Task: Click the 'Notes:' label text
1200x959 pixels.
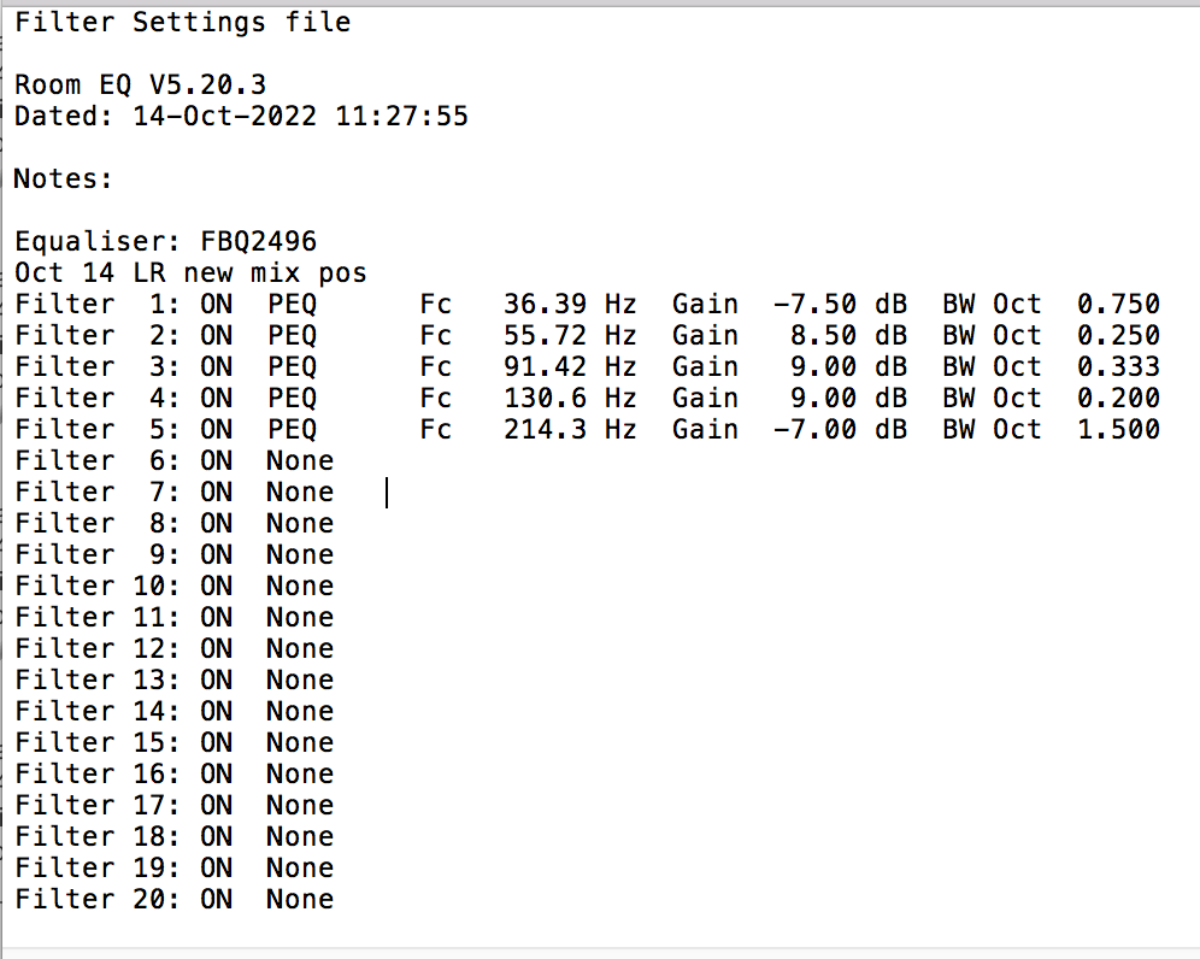Action: [x=64, y=179]
